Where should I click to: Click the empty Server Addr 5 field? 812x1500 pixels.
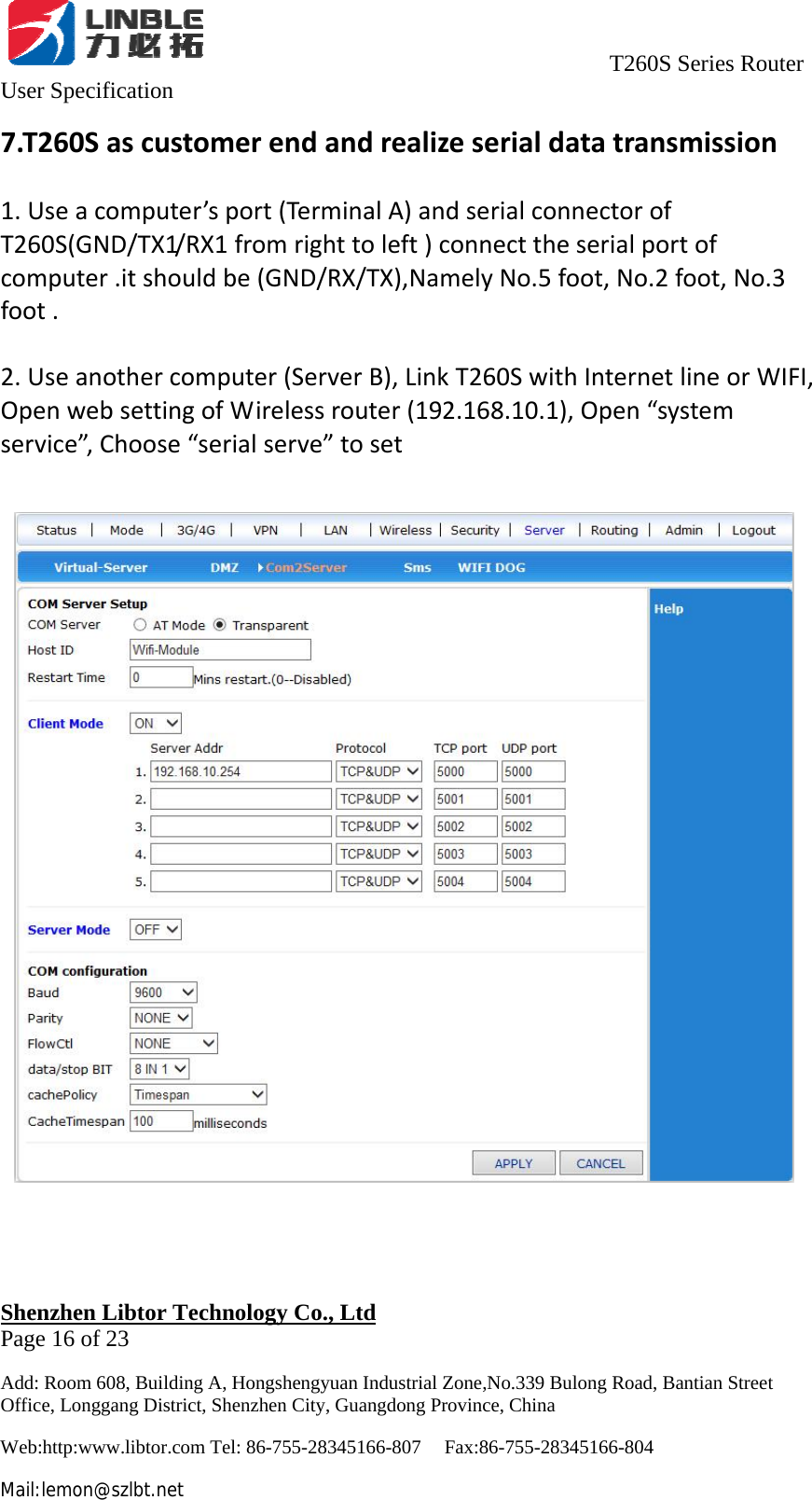241,881
